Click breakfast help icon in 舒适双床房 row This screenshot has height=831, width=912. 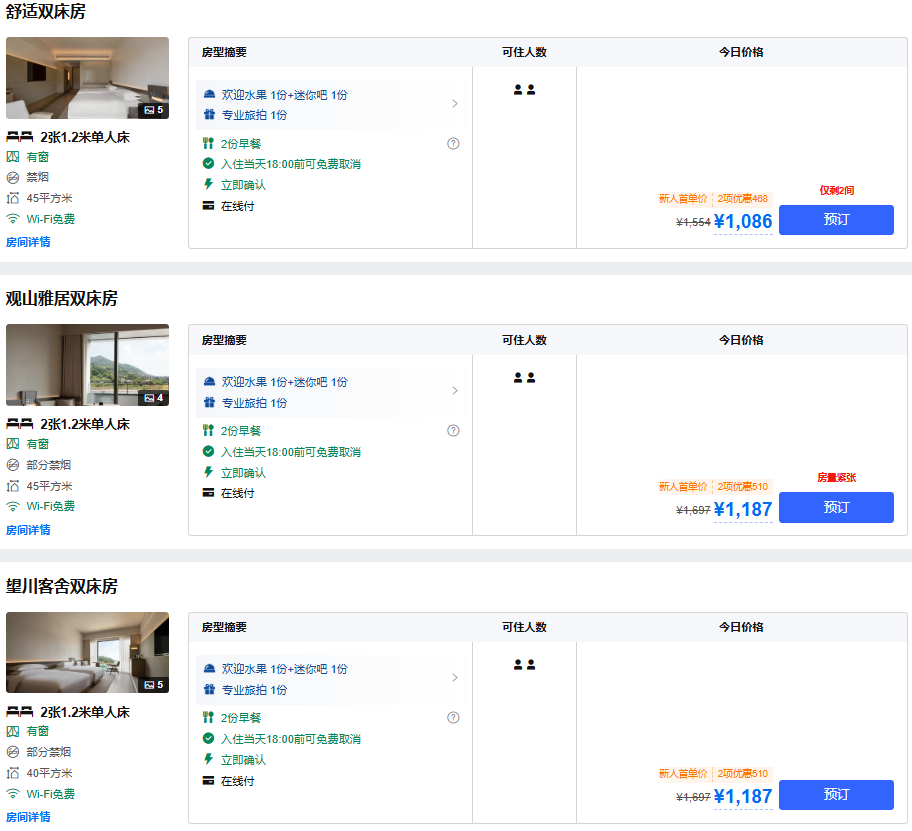pos(453,143)
